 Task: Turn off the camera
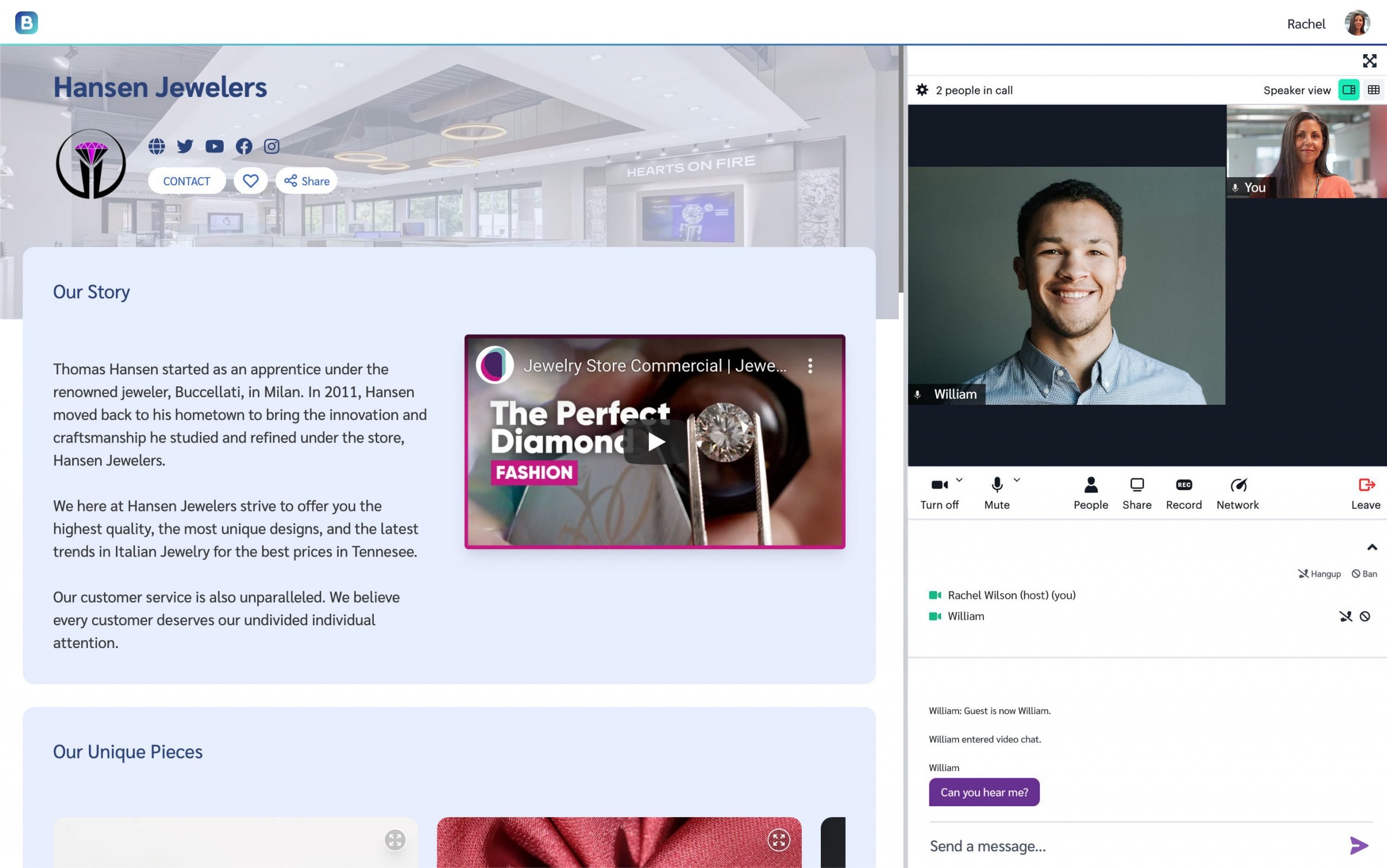[x=939, y=493]
